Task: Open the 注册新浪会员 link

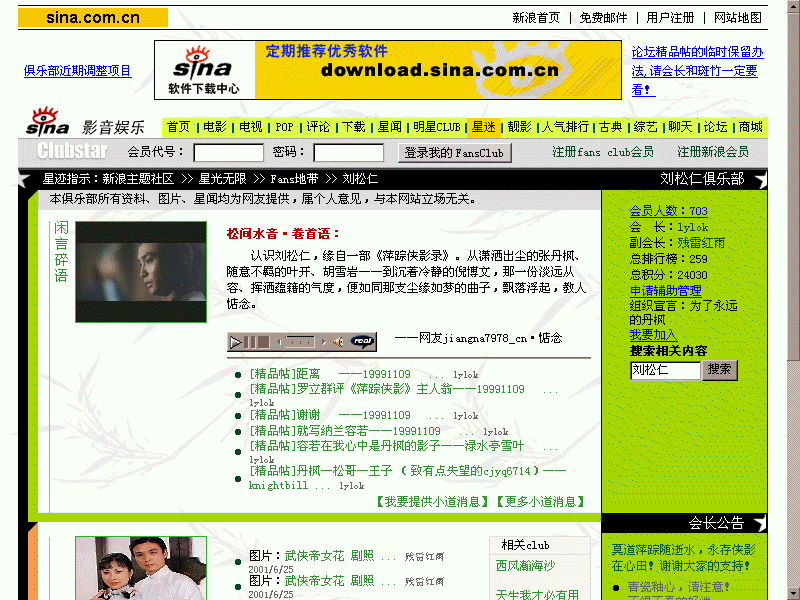Action: [712, 152]
